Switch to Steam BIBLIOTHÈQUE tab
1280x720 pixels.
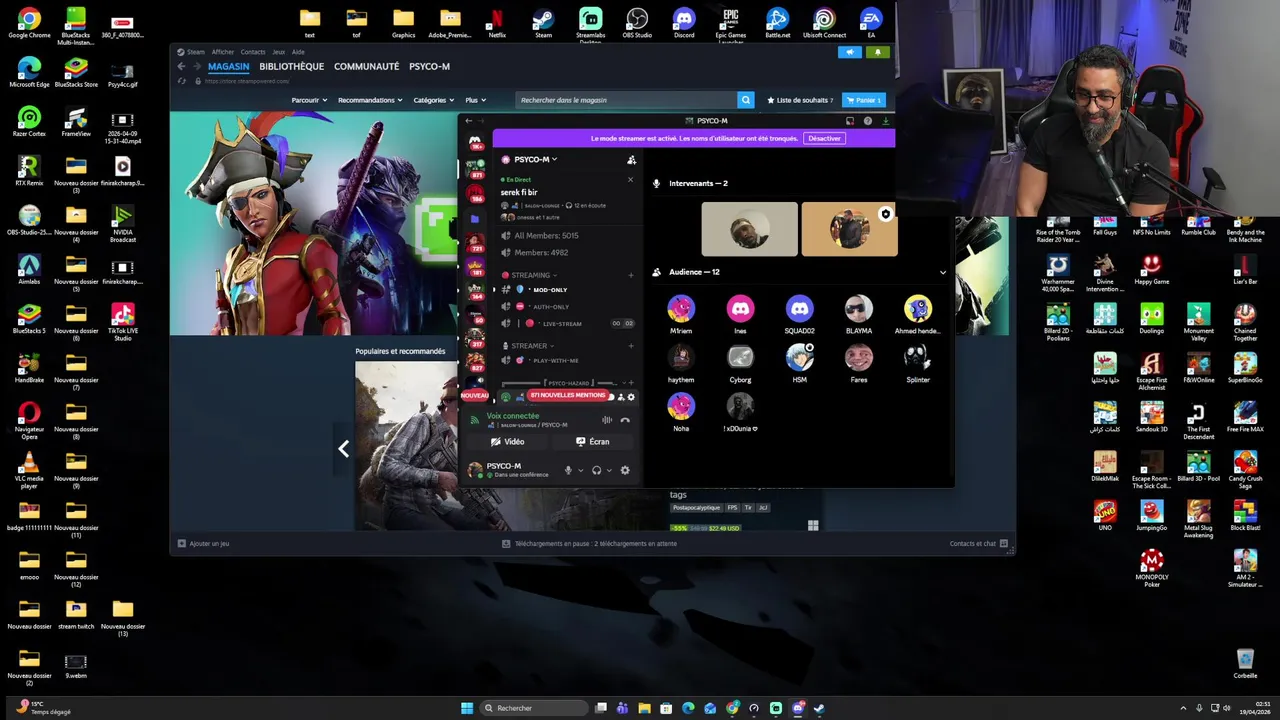point(291,66)
